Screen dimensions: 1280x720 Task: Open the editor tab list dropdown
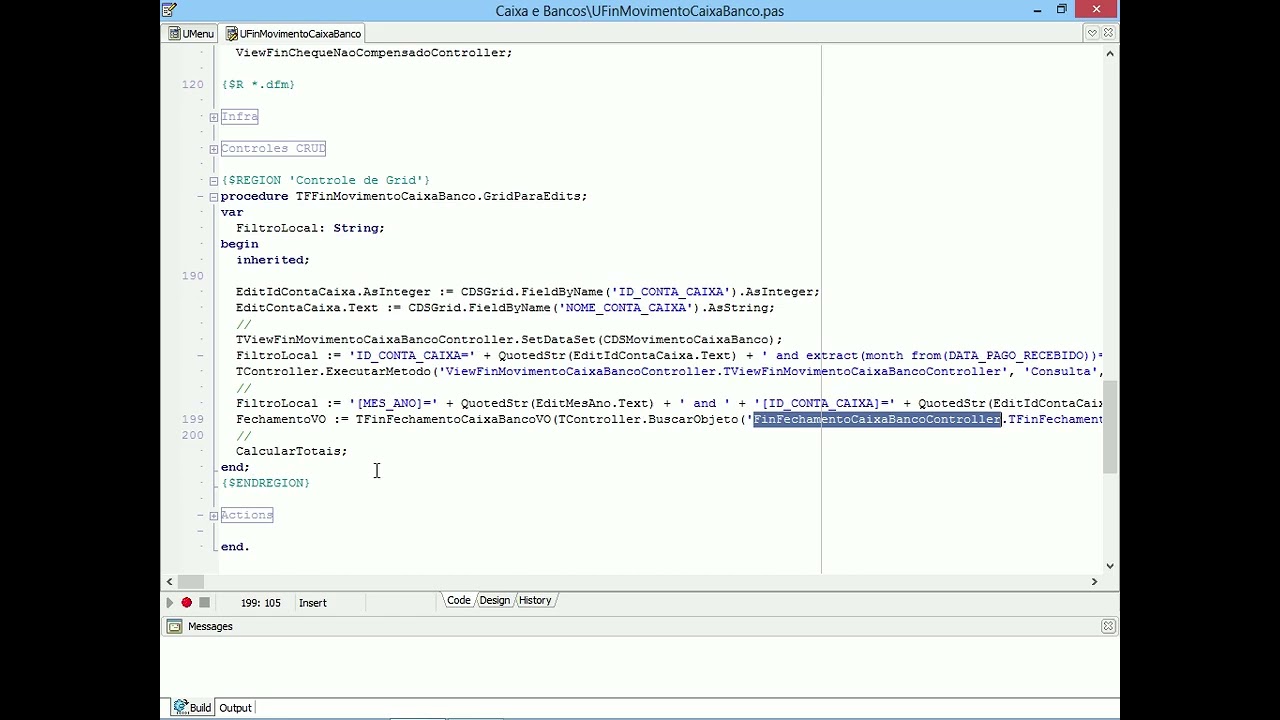[1092, 33]
